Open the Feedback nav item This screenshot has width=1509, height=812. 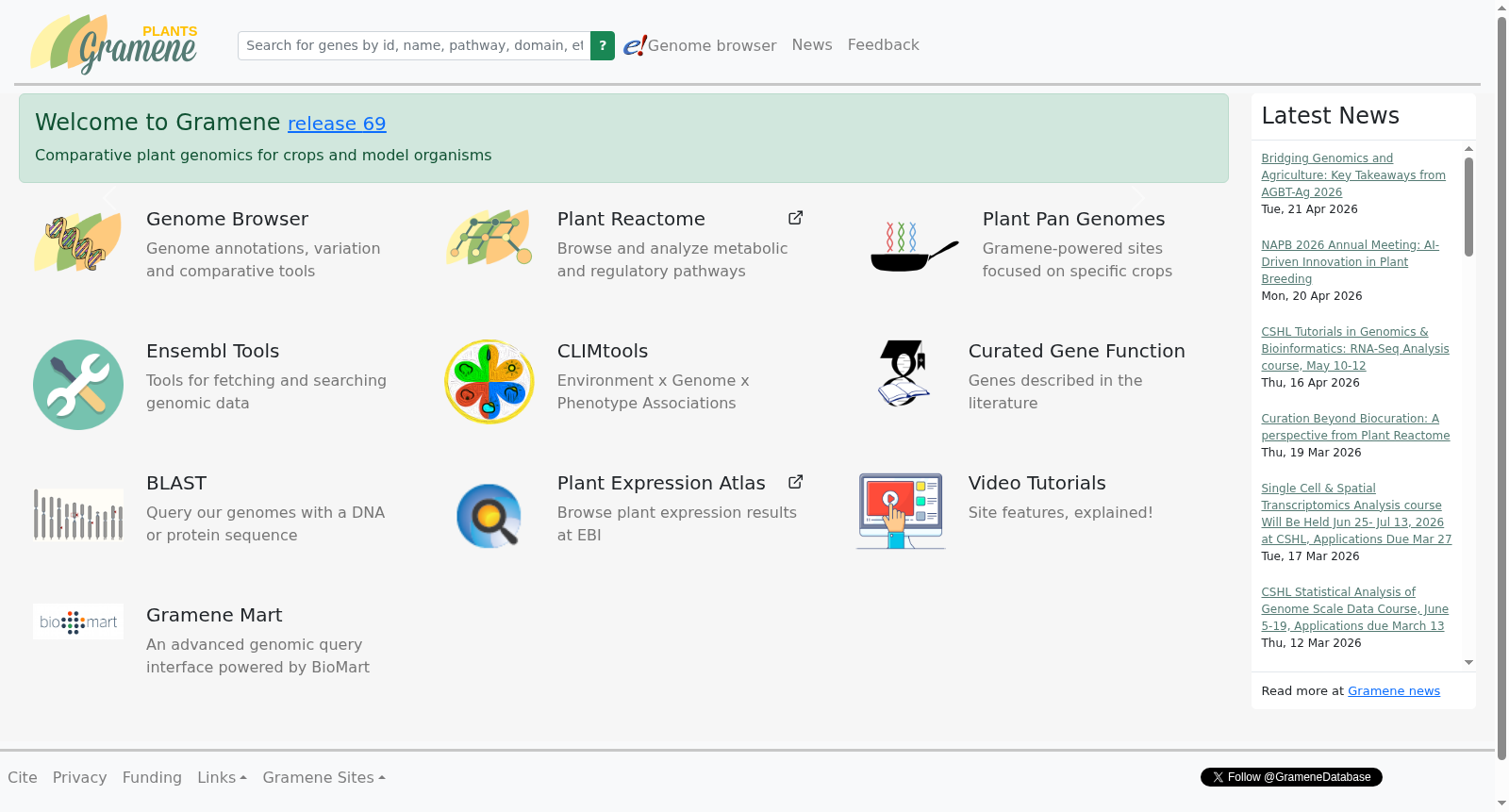point(883,44)
